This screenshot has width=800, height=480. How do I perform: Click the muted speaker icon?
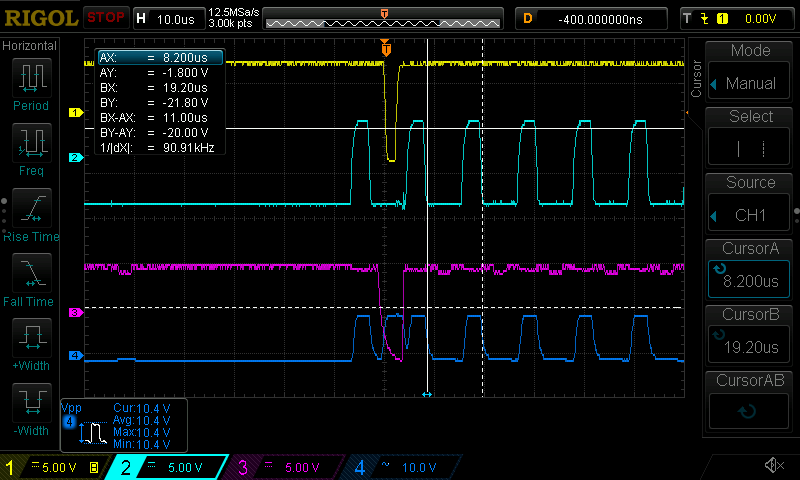click(774, 465)
